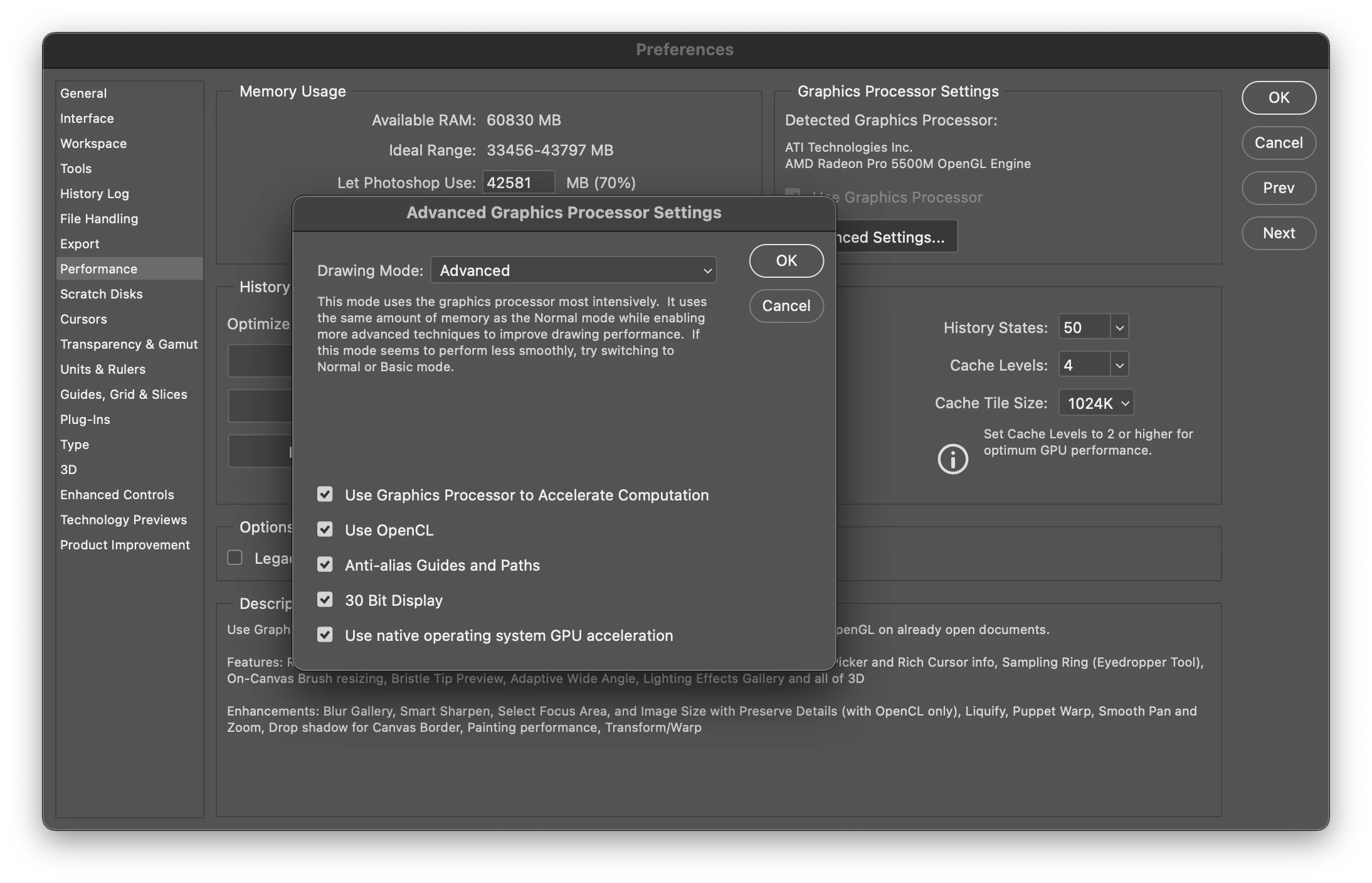Toggle Anti-alias Guides and Paths
1372x883 pixels.
(325, 564)
